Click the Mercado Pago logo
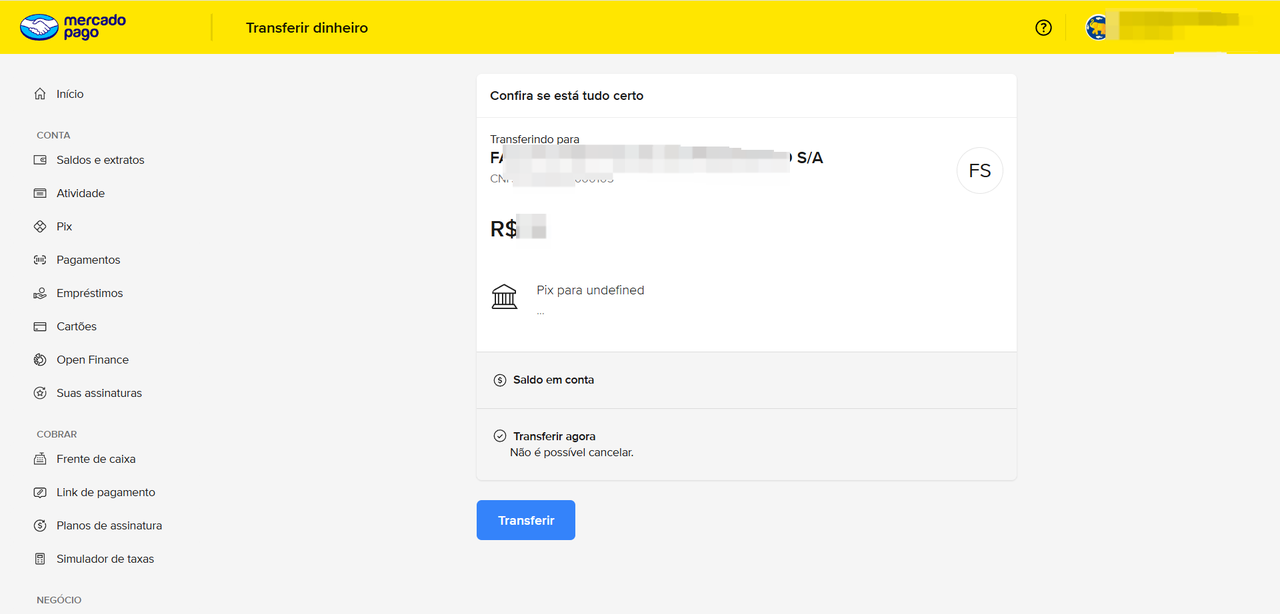 (73, 27)
